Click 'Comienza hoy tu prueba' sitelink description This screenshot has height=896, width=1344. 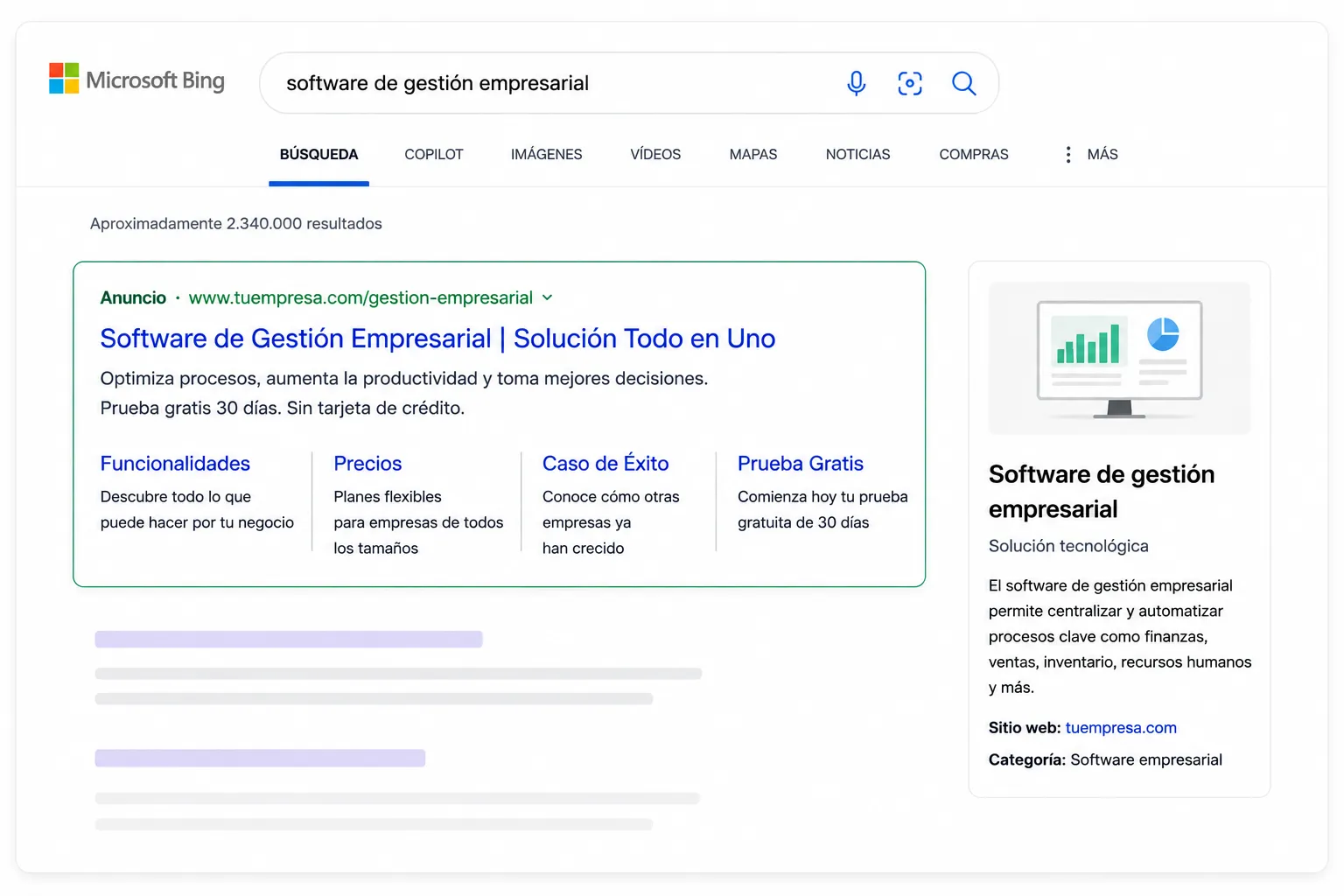[822, 509]
